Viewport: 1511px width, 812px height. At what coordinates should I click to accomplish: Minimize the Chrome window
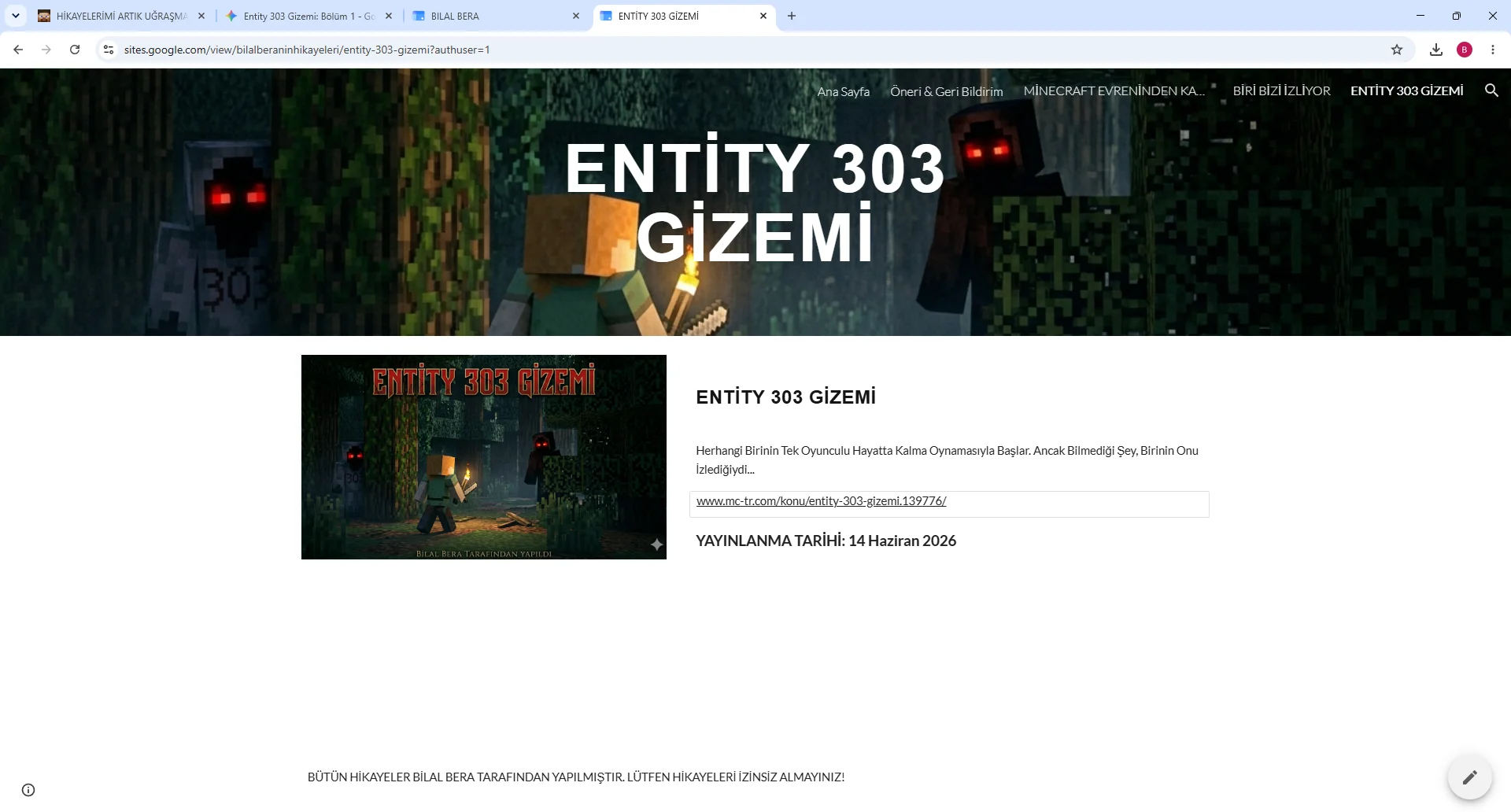[x=1420, y=16]
